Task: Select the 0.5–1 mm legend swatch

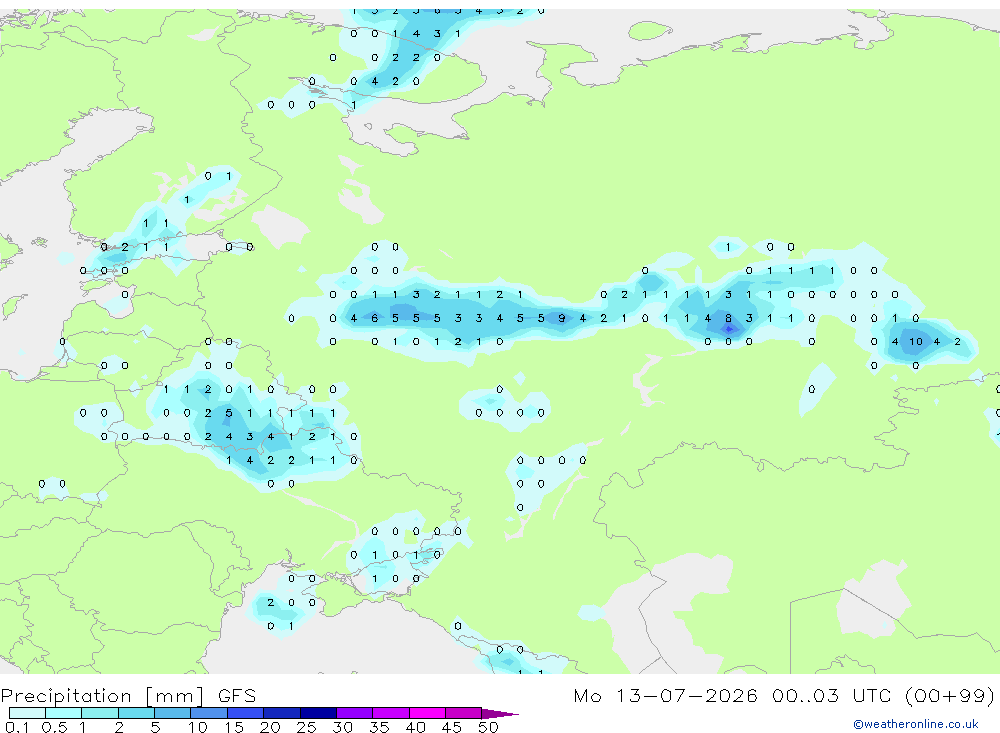Action: point(64,713)
